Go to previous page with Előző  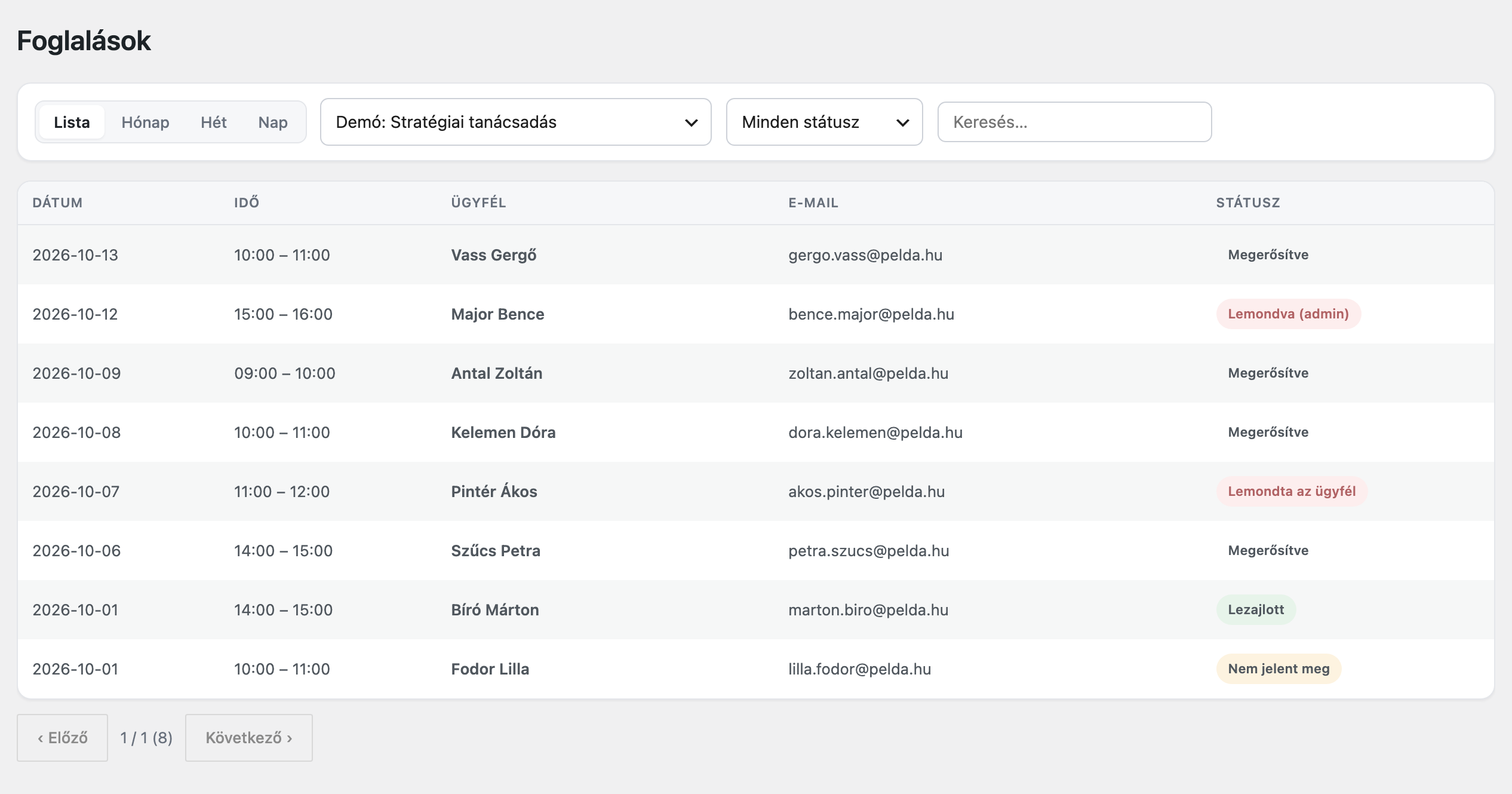[62, 738]
